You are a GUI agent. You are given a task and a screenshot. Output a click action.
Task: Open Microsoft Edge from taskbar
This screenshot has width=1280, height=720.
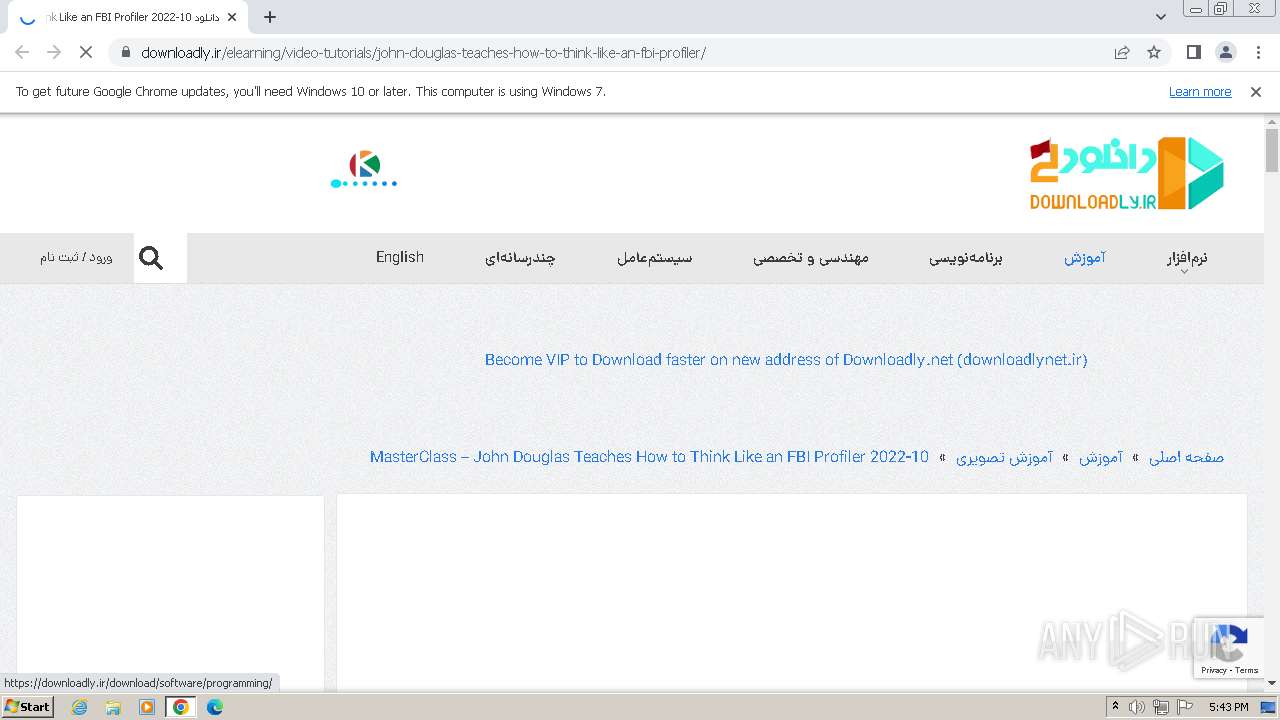point(215,707)
